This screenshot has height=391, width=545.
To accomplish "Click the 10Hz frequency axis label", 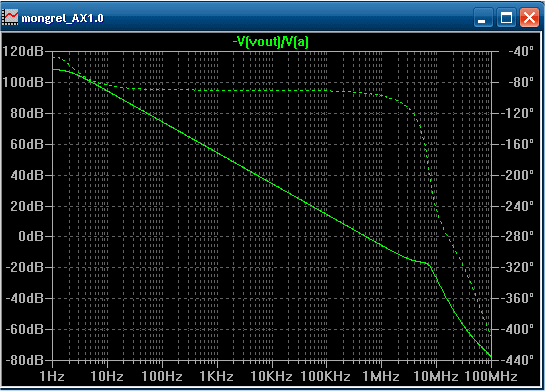I will pyautogui.click(x=107, y=376).
